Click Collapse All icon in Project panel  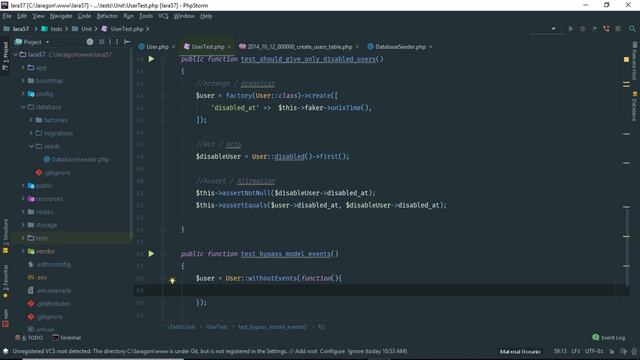coord(102,42)
